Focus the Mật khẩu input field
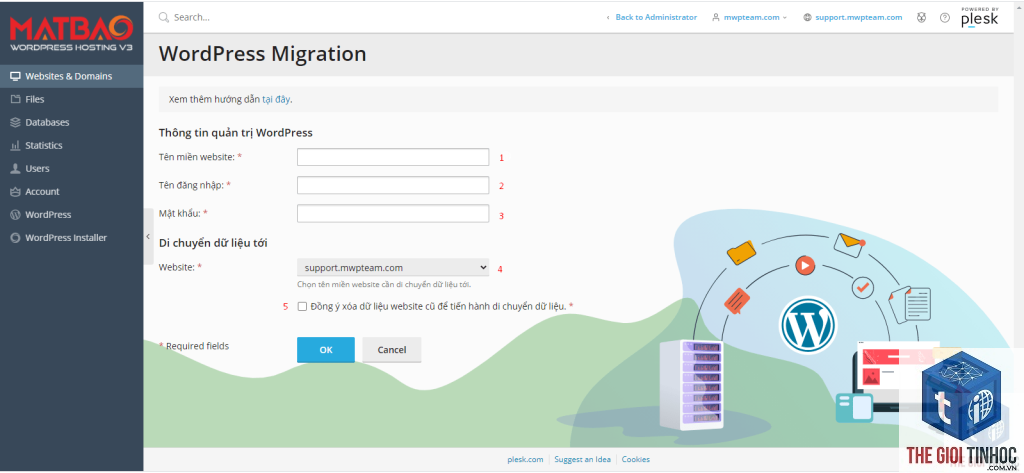Screen dimensions: 1024x473 point(393,214)
